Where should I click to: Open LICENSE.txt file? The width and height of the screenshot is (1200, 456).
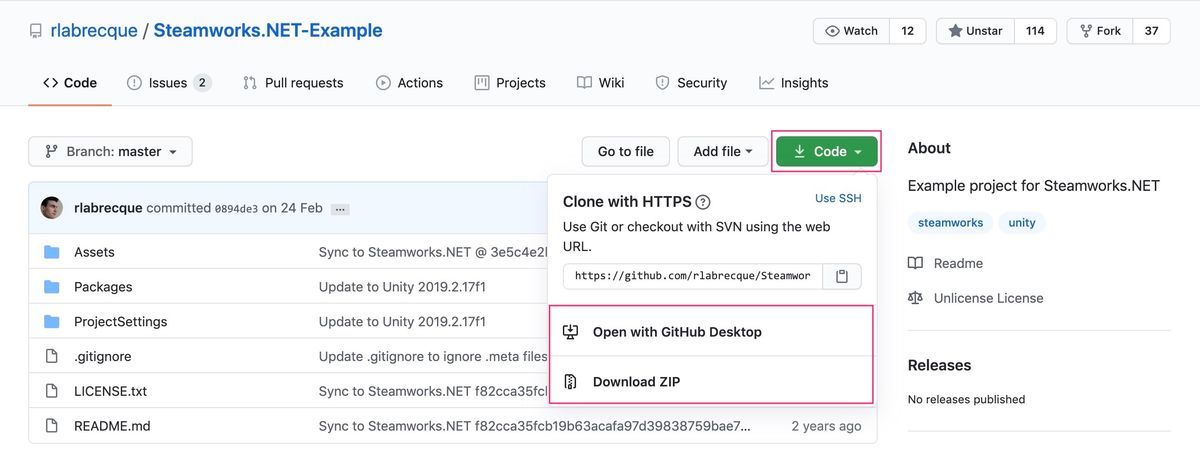(110, 391)
